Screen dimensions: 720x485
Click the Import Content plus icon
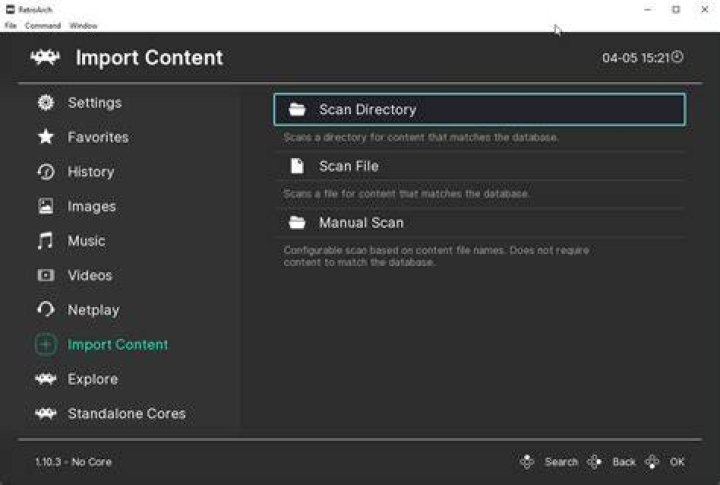tap(45, 344)
